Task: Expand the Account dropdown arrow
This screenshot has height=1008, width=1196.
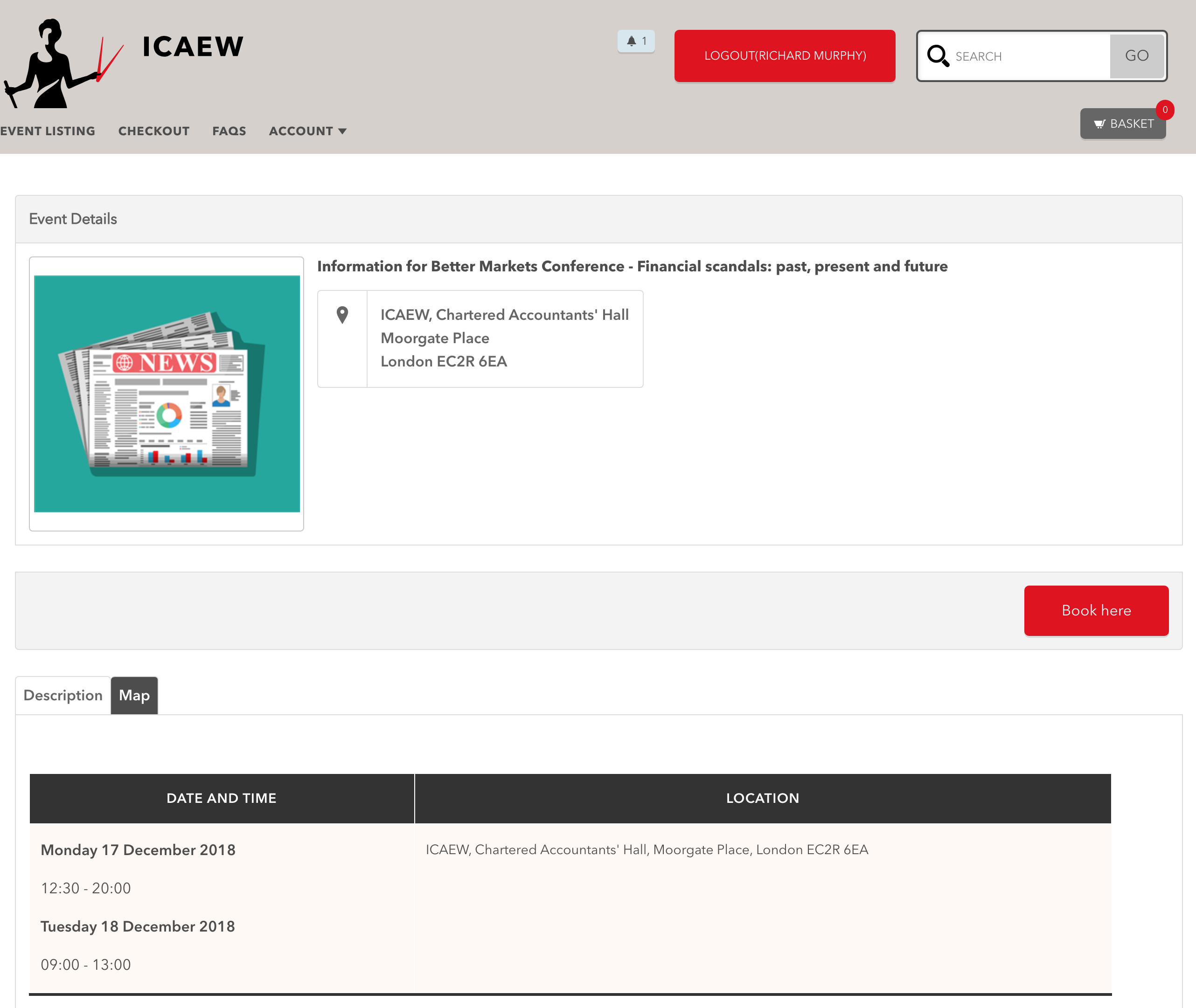Action: click(342, 131)
